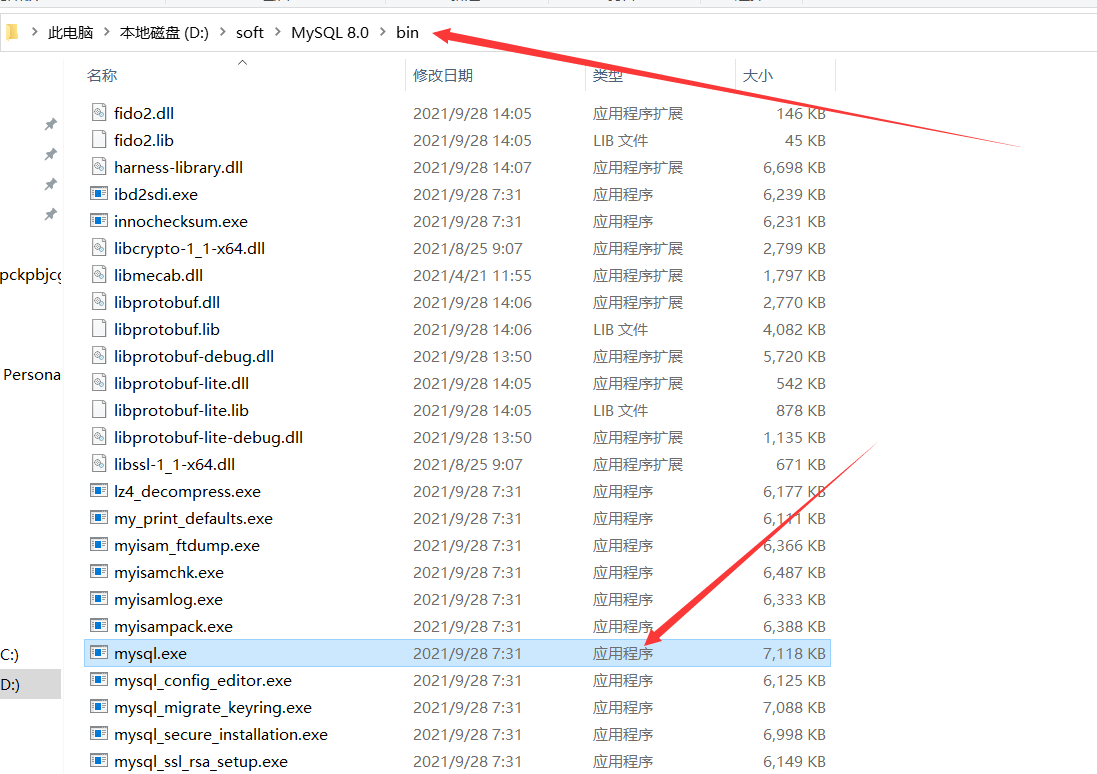Image resolution: width=1097 pixels, height=774 pixels.
Task: Expand the chevron after 本地磁盘 (D:)
Action: click(x=222, y=32)
